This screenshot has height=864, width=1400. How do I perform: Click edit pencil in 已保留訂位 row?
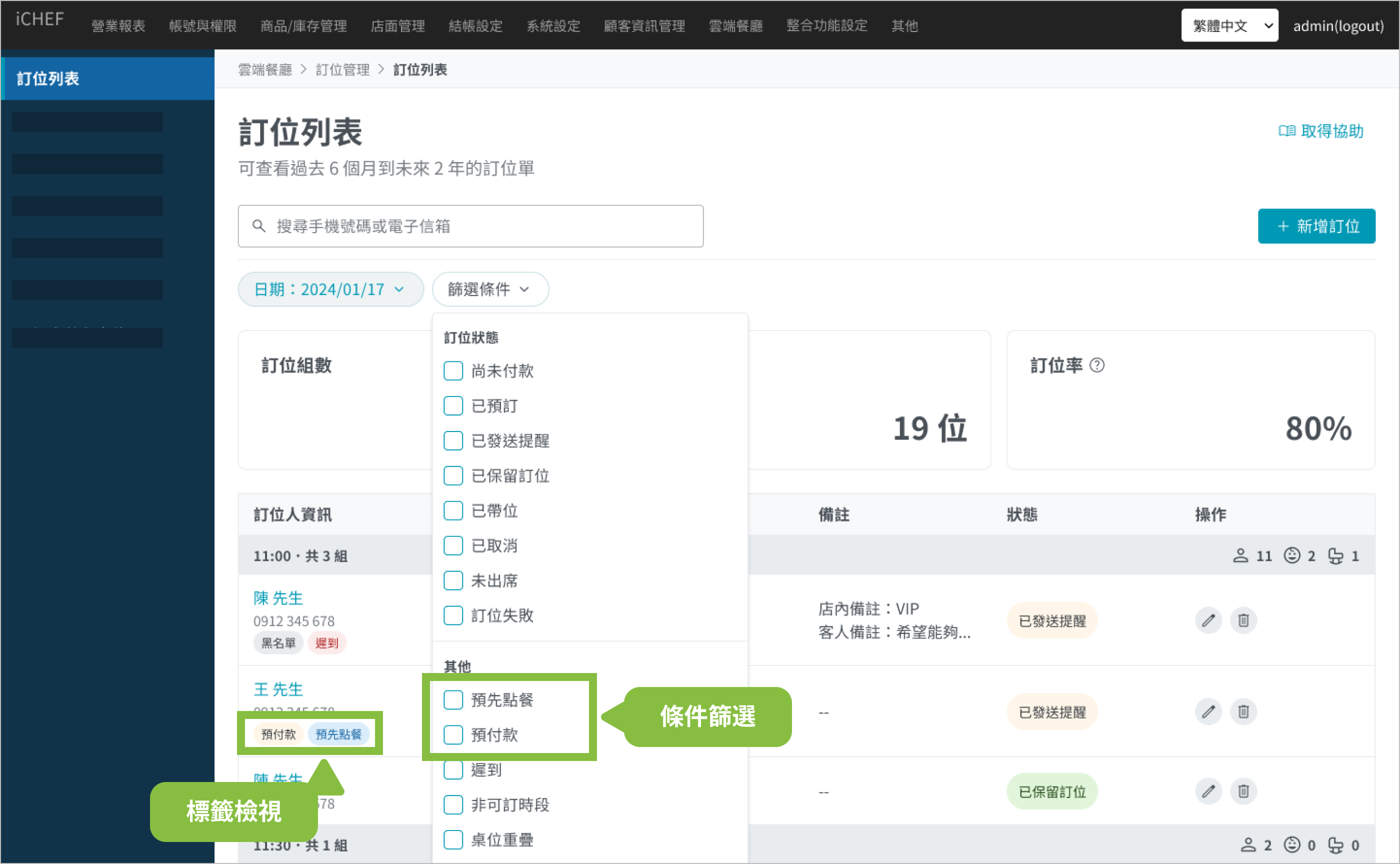1207,791
